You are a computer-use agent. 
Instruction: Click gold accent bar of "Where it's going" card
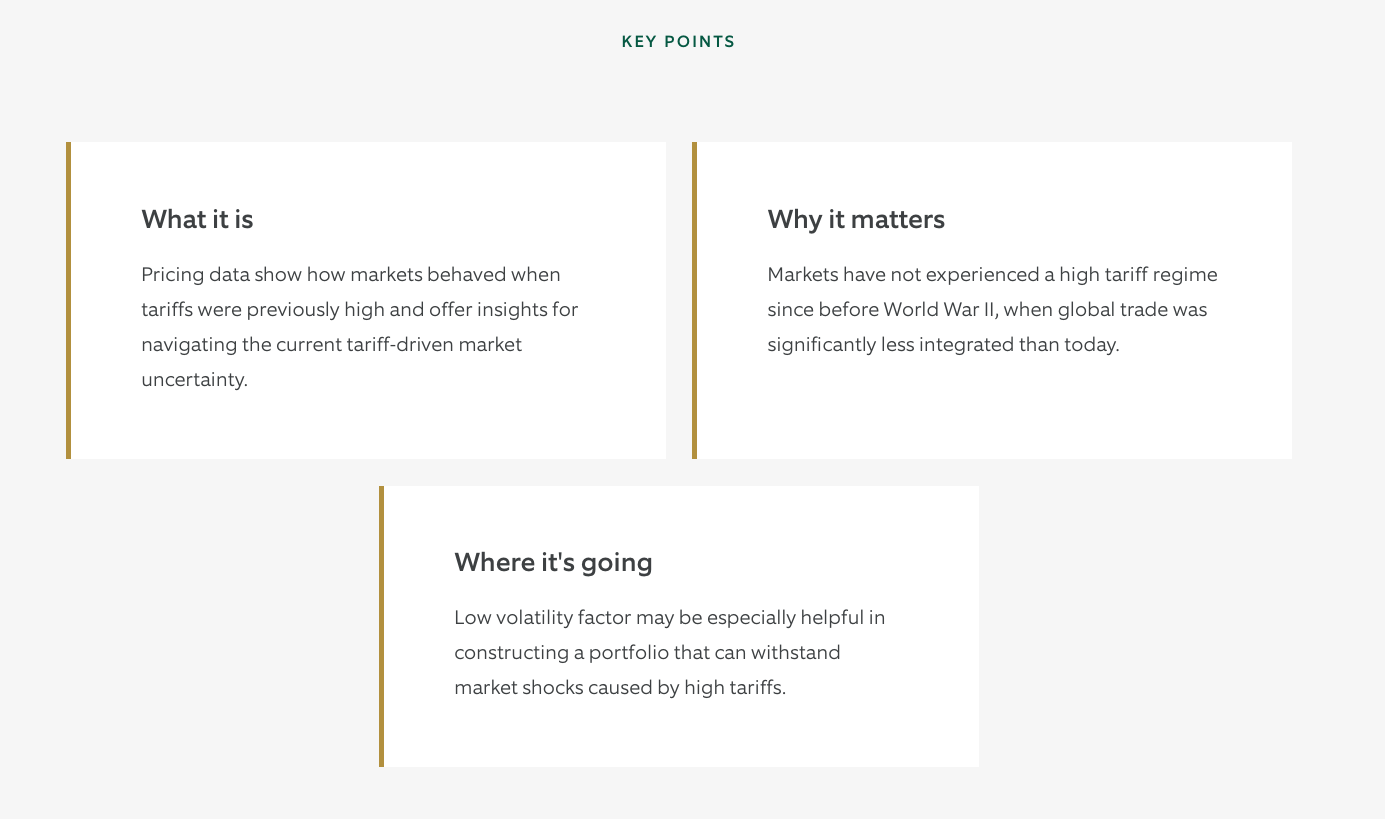(381, 626)
